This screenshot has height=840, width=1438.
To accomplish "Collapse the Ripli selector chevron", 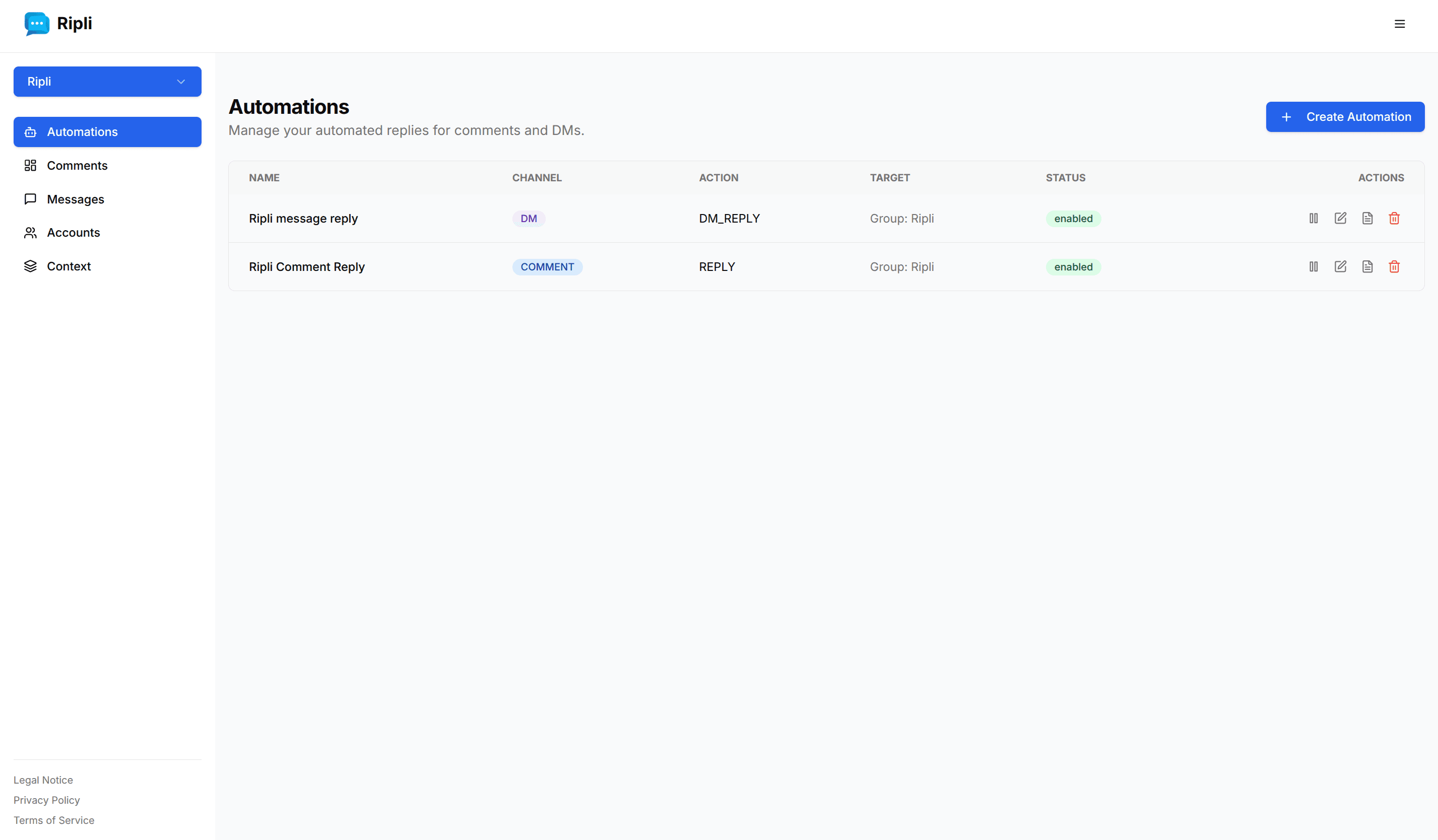I will [x=181, y=82].
